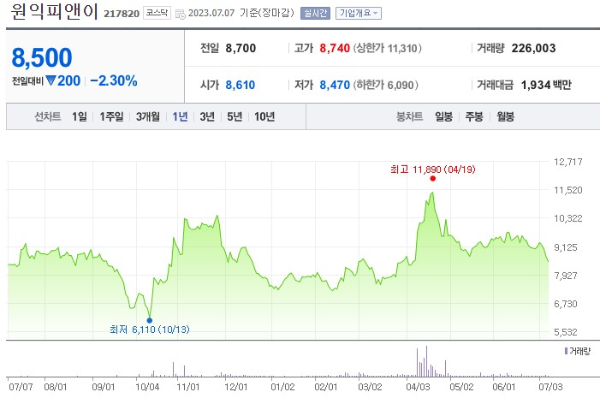This screenshot has height=408, width=600.
Task: Click the 거래대금 value 1,934 백만
Action: click(546, 85)
